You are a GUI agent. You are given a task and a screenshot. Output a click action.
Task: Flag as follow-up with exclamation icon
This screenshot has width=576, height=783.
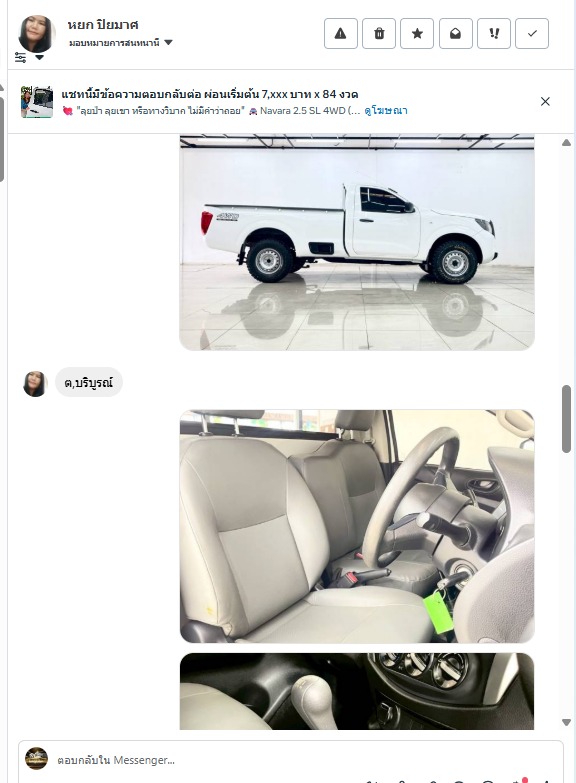[494, 33]
